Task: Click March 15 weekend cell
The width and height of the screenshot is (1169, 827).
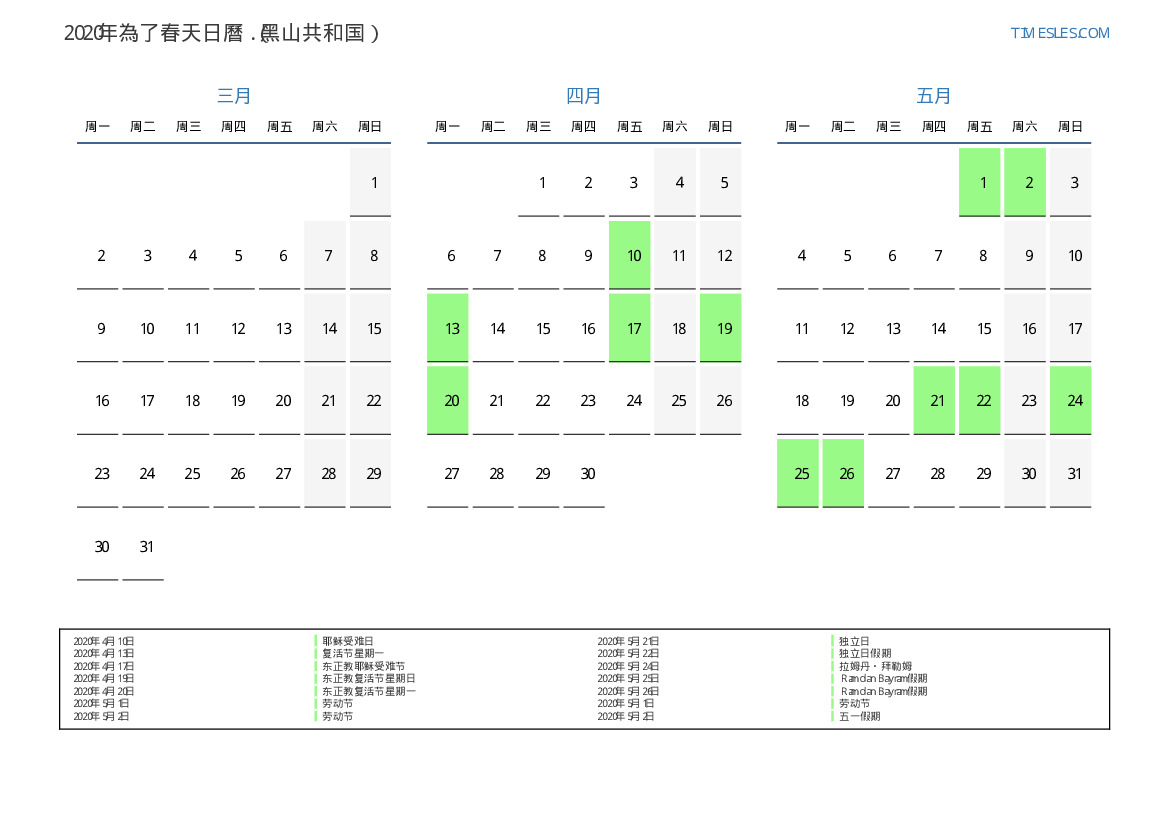Action: click(371, 328)
